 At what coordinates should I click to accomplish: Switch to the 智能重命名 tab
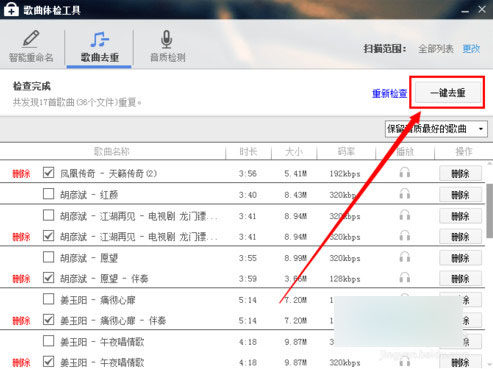point(31,47)
